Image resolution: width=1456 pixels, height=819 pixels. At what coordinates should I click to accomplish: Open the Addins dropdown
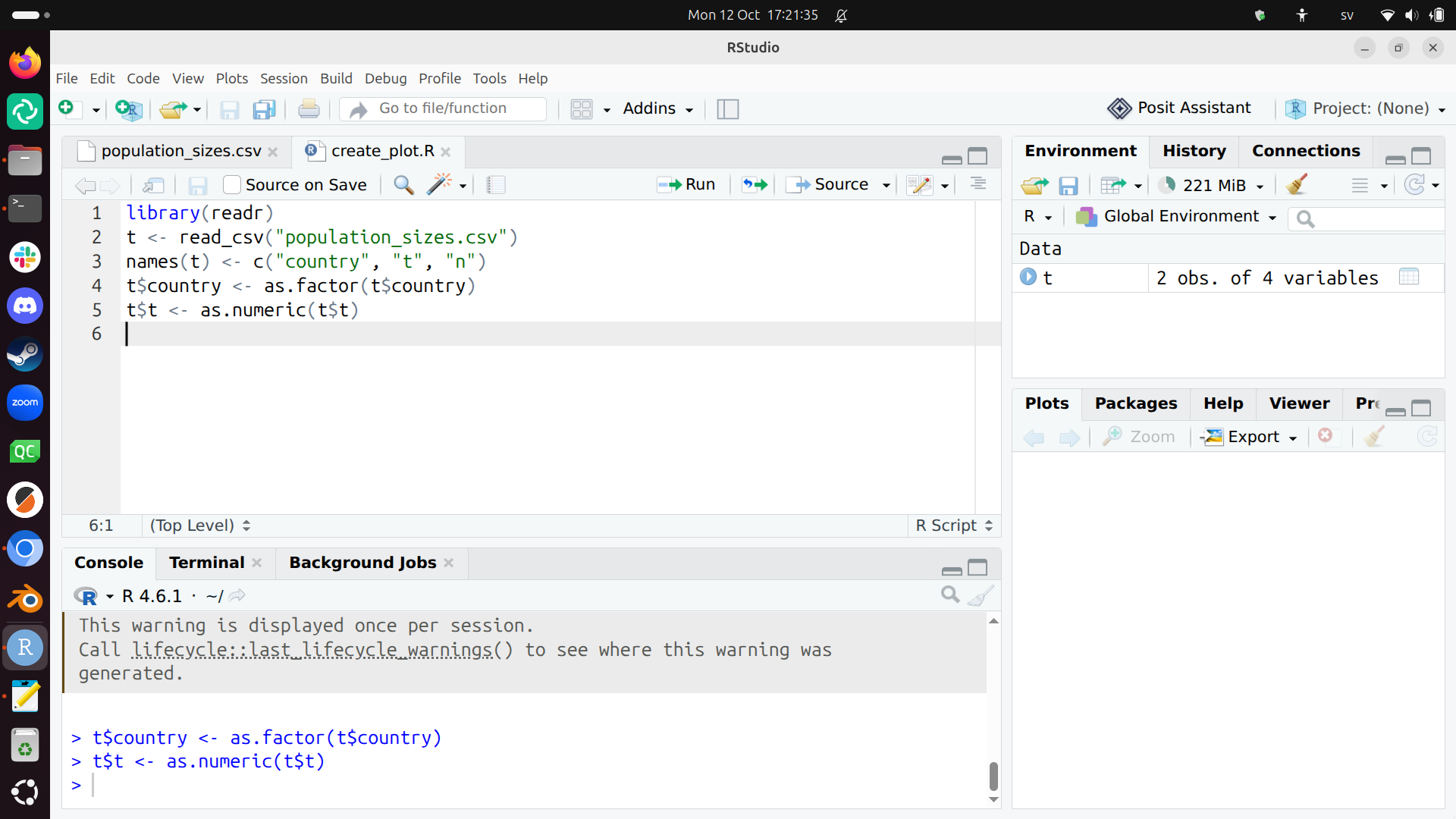click(x=657, y=108)
